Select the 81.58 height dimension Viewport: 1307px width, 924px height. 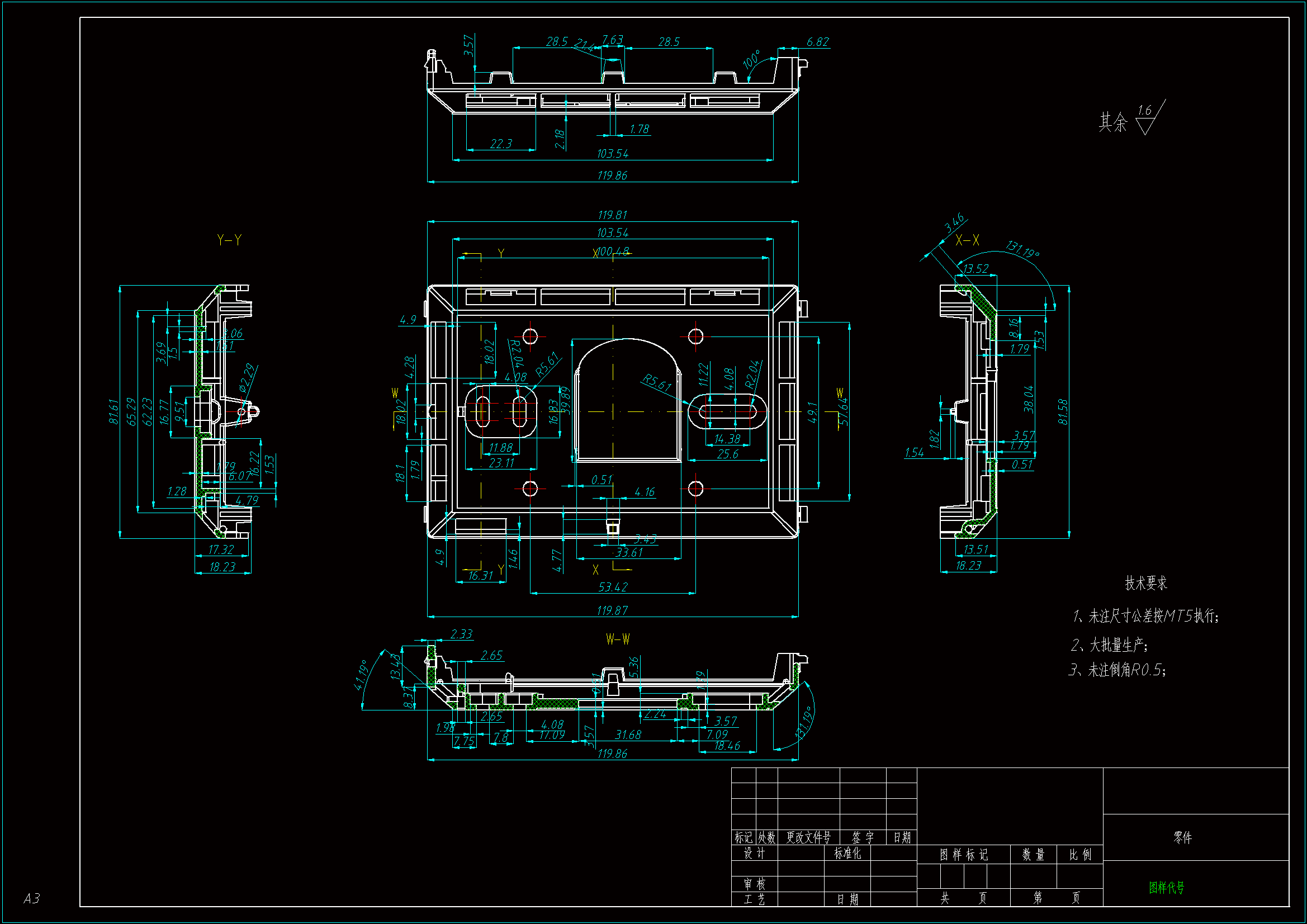[x=1062, y=411]
